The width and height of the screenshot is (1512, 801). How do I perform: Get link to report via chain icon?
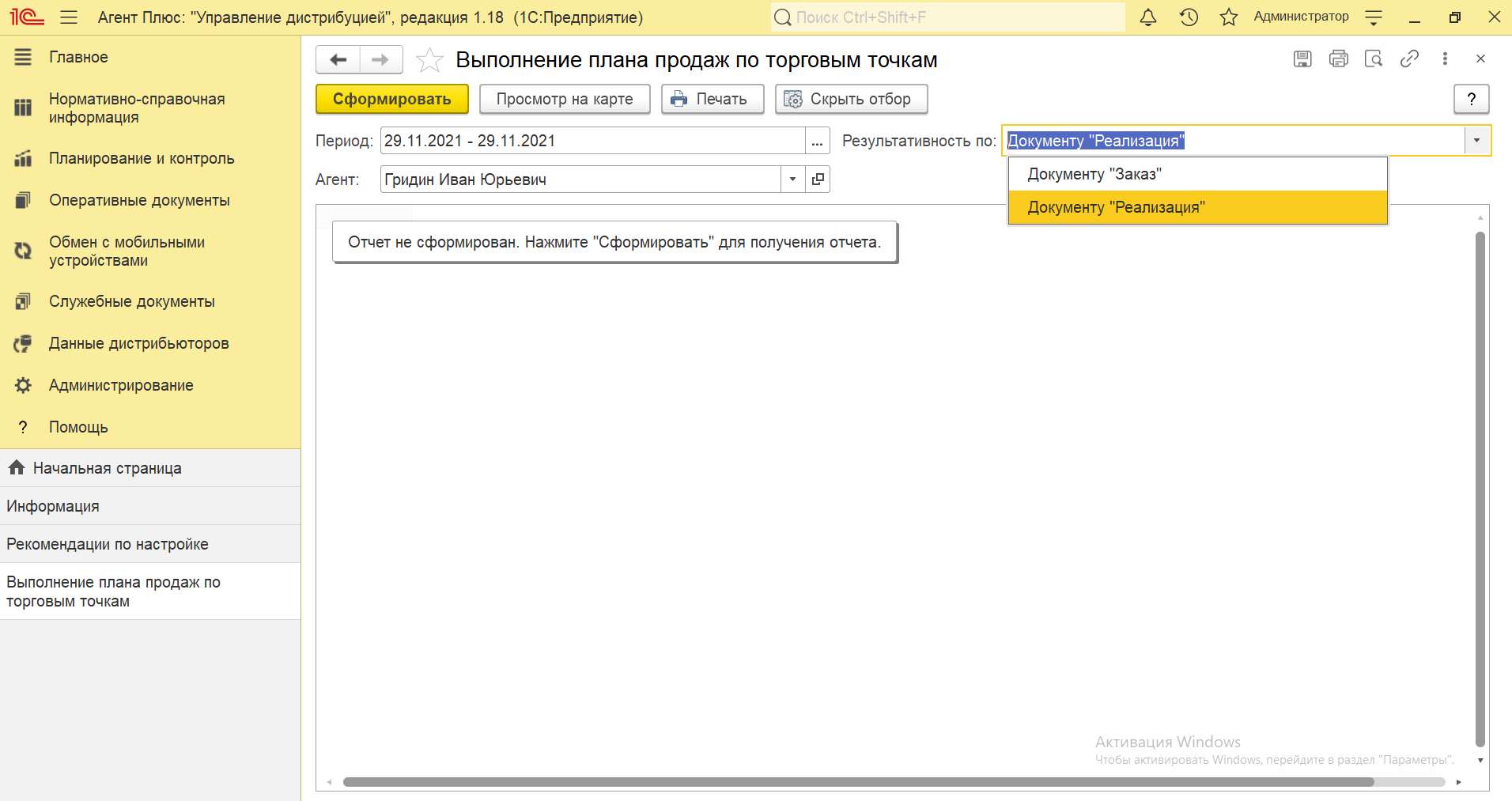[x=1409, y=59]
